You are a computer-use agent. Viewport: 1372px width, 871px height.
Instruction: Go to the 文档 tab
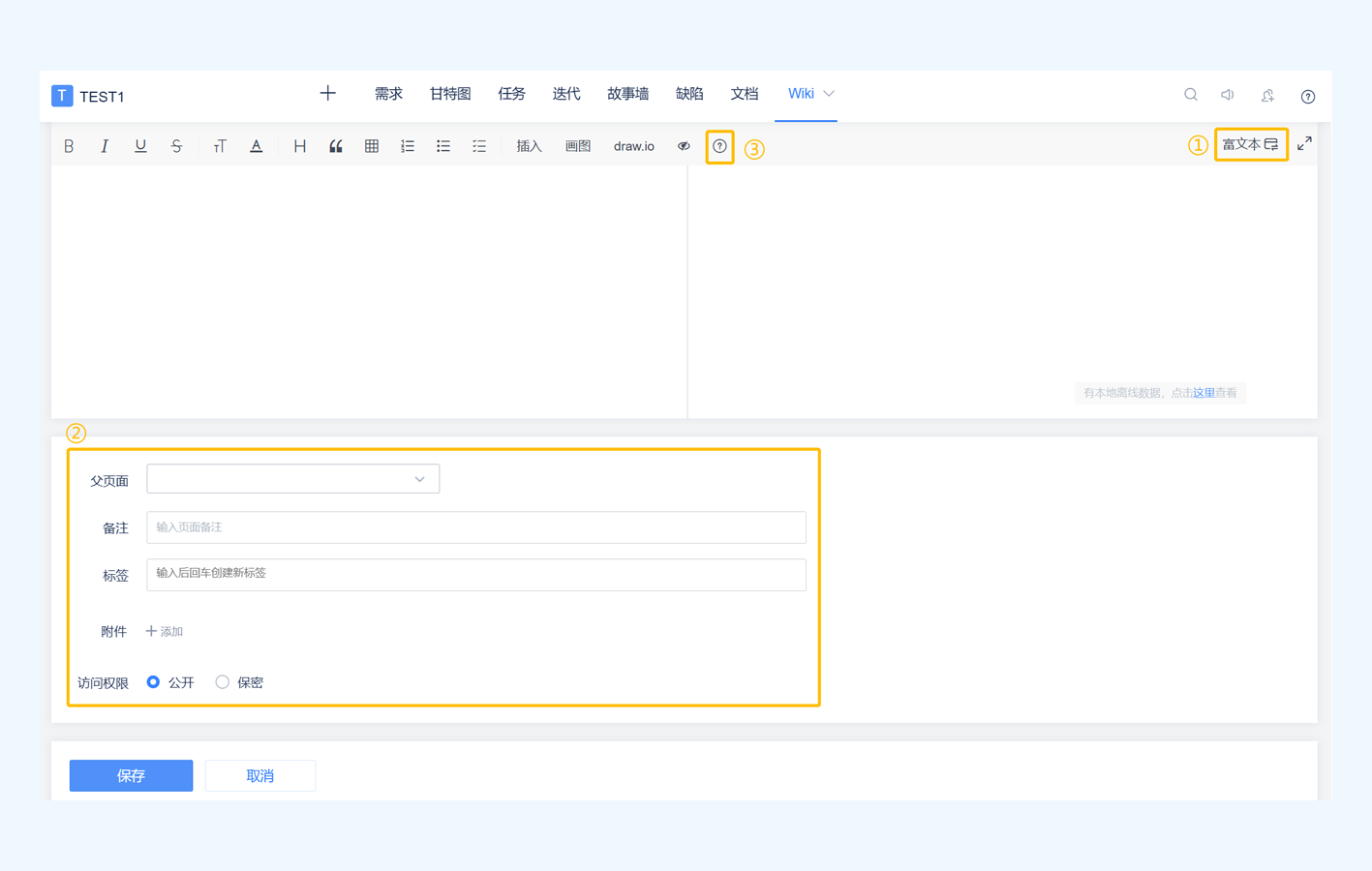[745, 94]
